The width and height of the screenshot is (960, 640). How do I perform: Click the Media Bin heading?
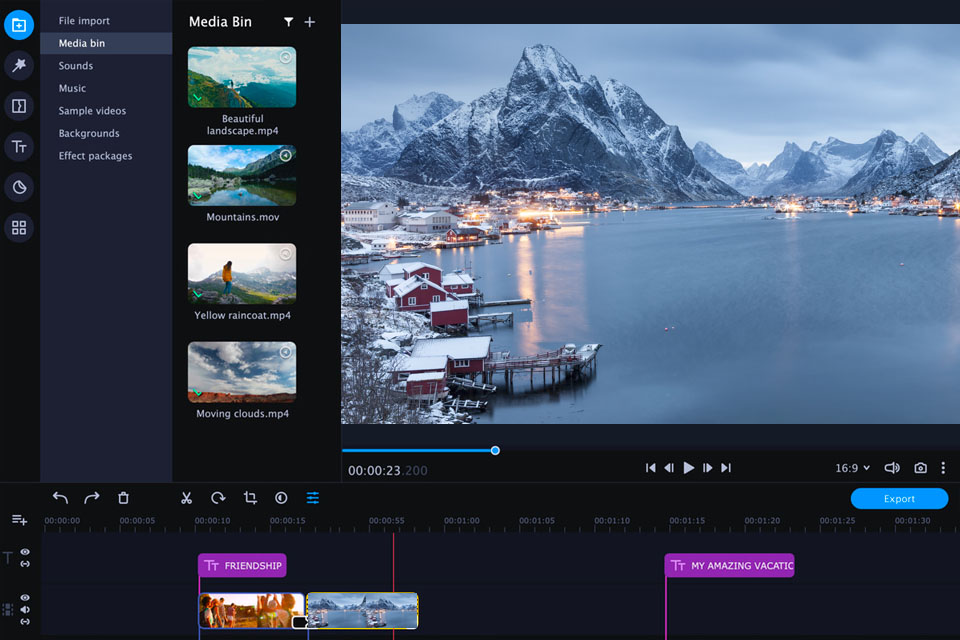[x=220, y=22]
